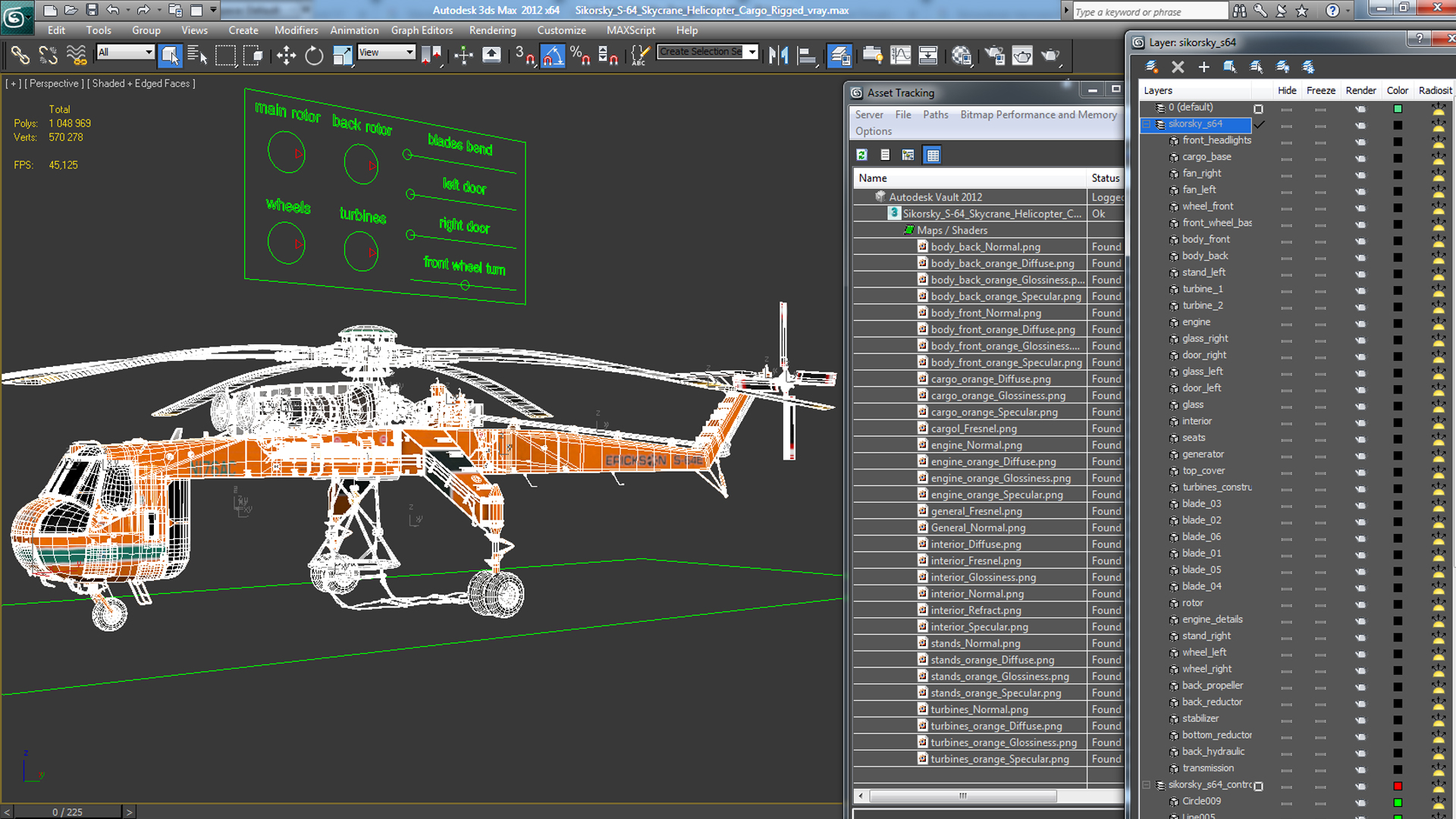Open the quick access toolbar customize arrow
The width and height of the screenshot is (1456, 819).
pos(214,10)
